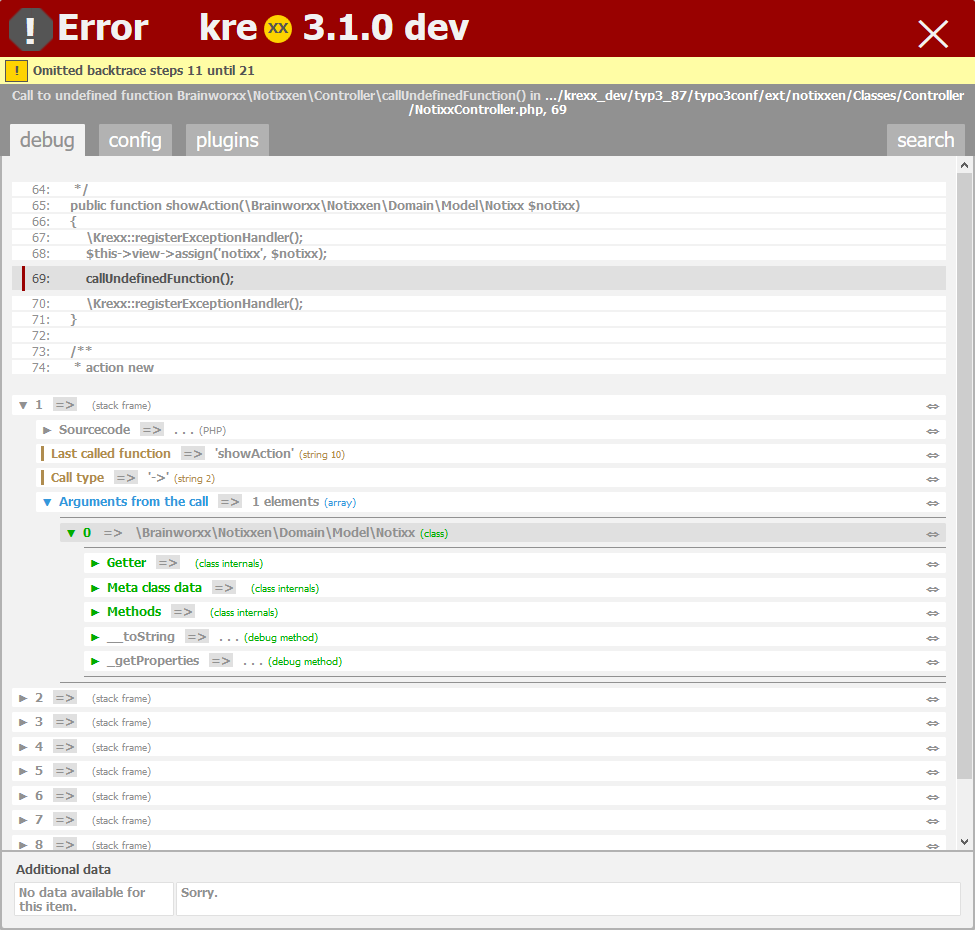Expand stack frame 5
Screen dimensions: 975x930
click(23, 771)
